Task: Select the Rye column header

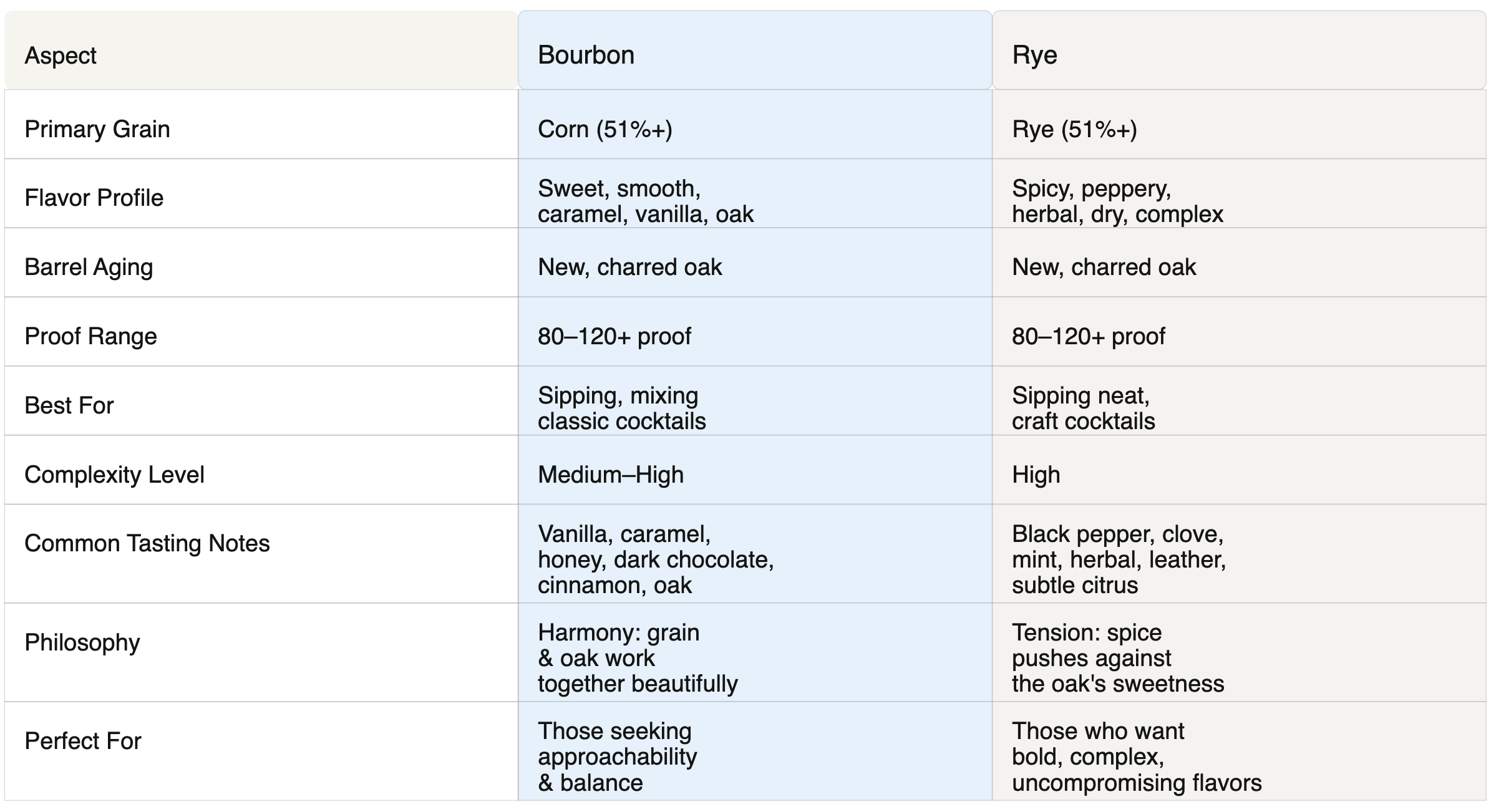Action: click(x=1034, y=55)
